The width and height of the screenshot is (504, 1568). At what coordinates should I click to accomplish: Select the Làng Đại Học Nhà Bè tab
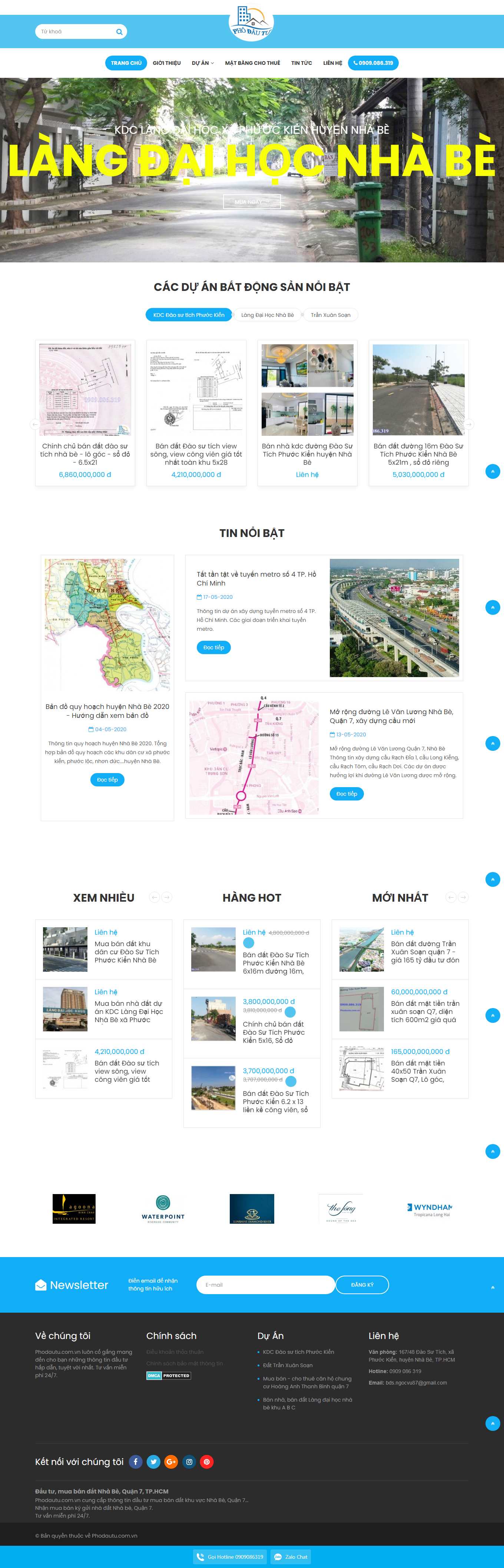(x=267, y=315)
